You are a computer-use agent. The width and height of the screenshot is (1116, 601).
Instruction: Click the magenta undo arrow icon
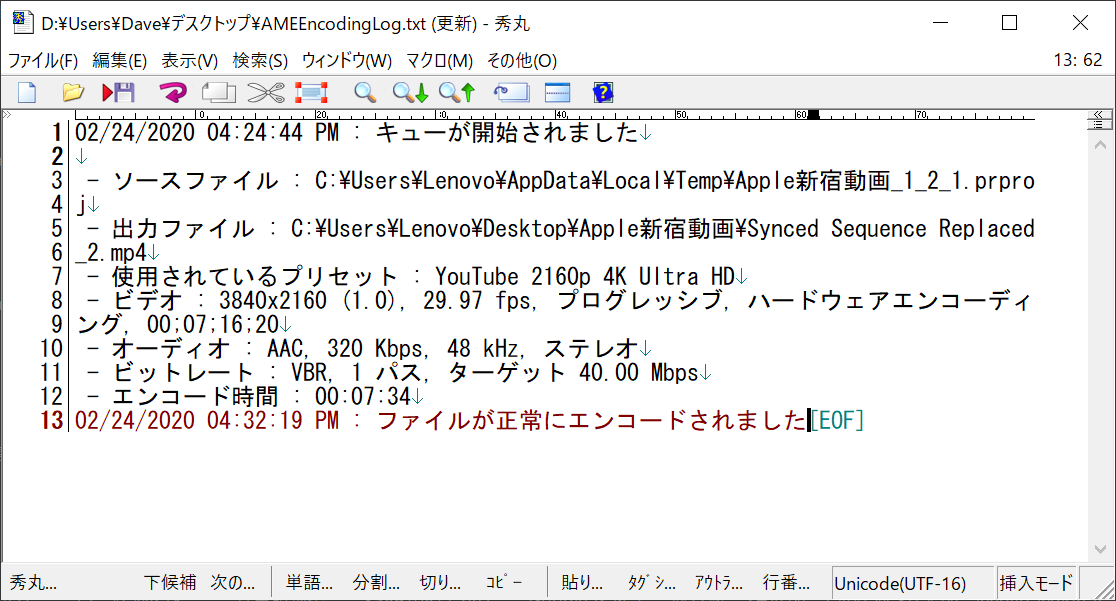click(x=173, y=93)
